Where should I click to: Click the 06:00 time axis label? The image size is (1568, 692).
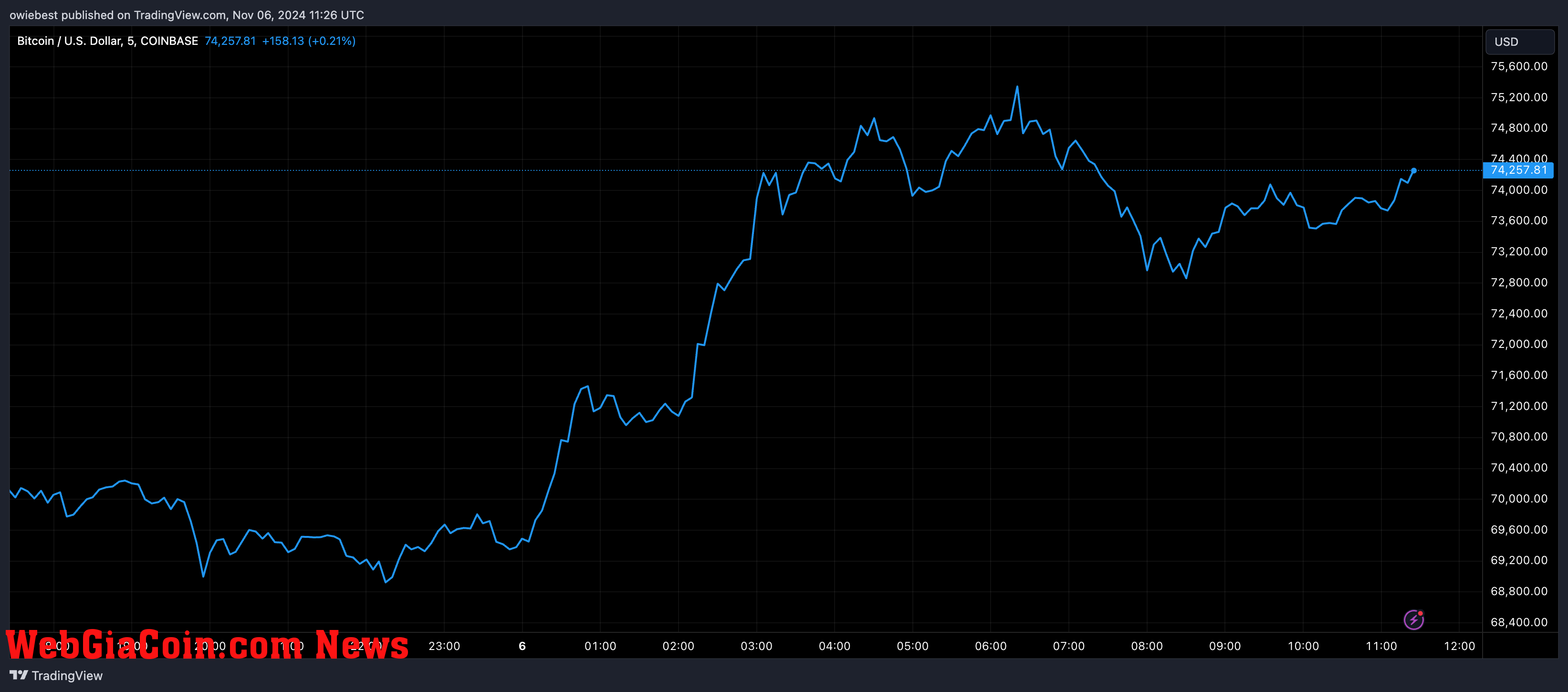[x=991, y=646]
